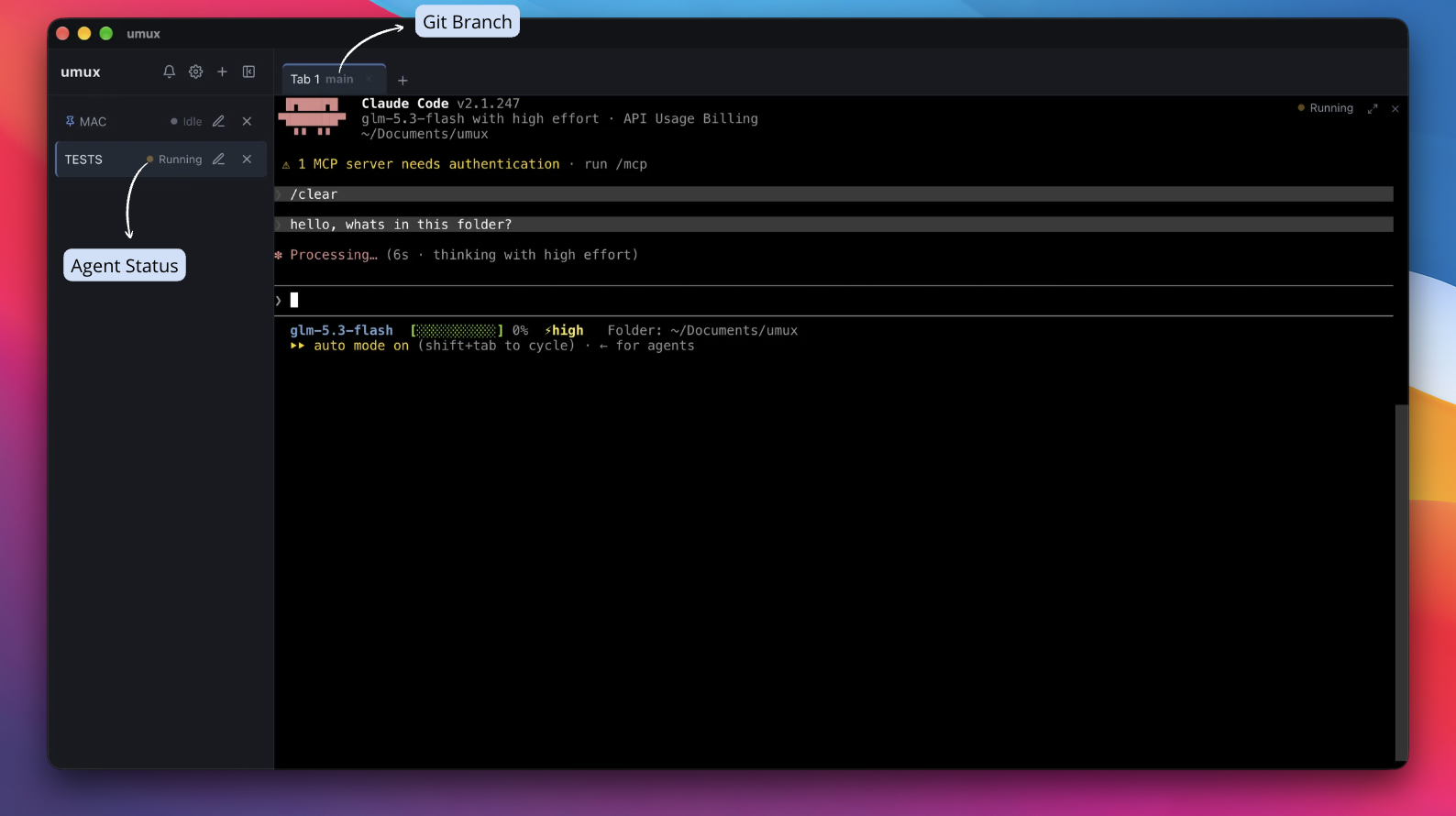
Task: Click the 'umux' sidebar title
Action: (81, 72)
